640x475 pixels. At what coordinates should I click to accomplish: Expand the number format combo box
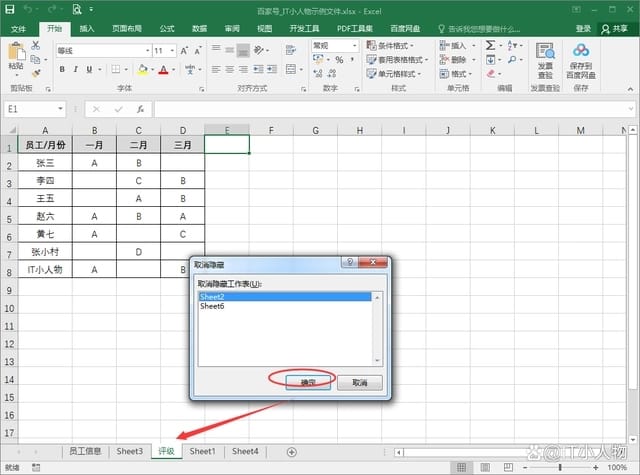point(355,46)
